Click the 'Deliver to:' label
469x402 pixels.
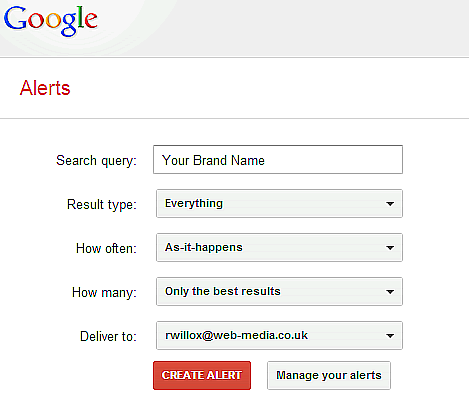108,336
